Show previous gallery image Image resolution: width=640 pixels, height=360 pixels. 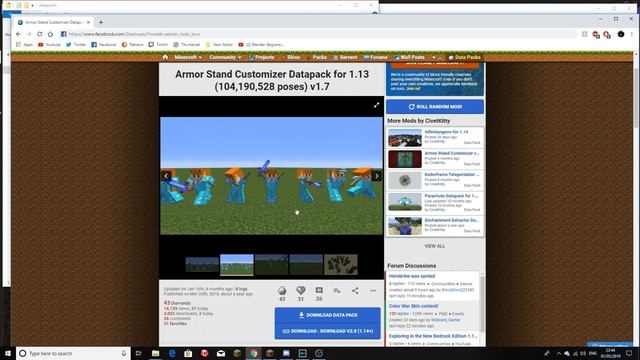(166, 176)
